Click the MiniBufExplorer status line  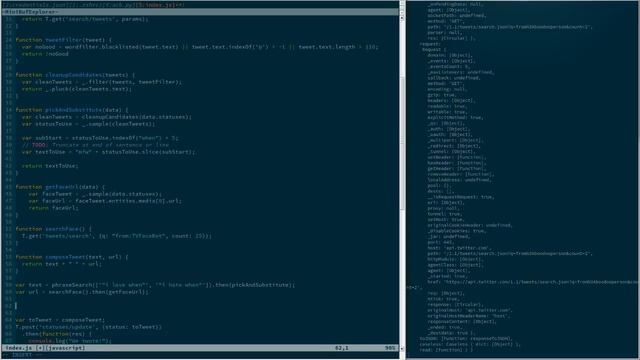(x=200, y=12)
